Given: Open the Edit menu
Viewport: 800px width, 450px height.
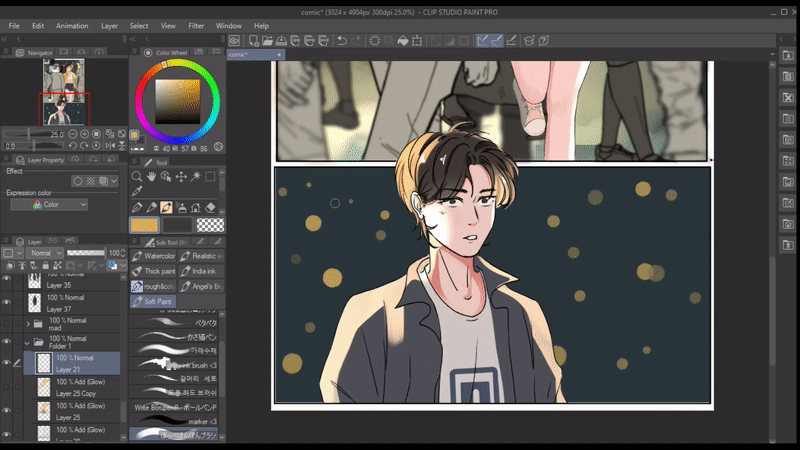Looking at the screenshot, I should pyautogui.click(x=38, y=26).
